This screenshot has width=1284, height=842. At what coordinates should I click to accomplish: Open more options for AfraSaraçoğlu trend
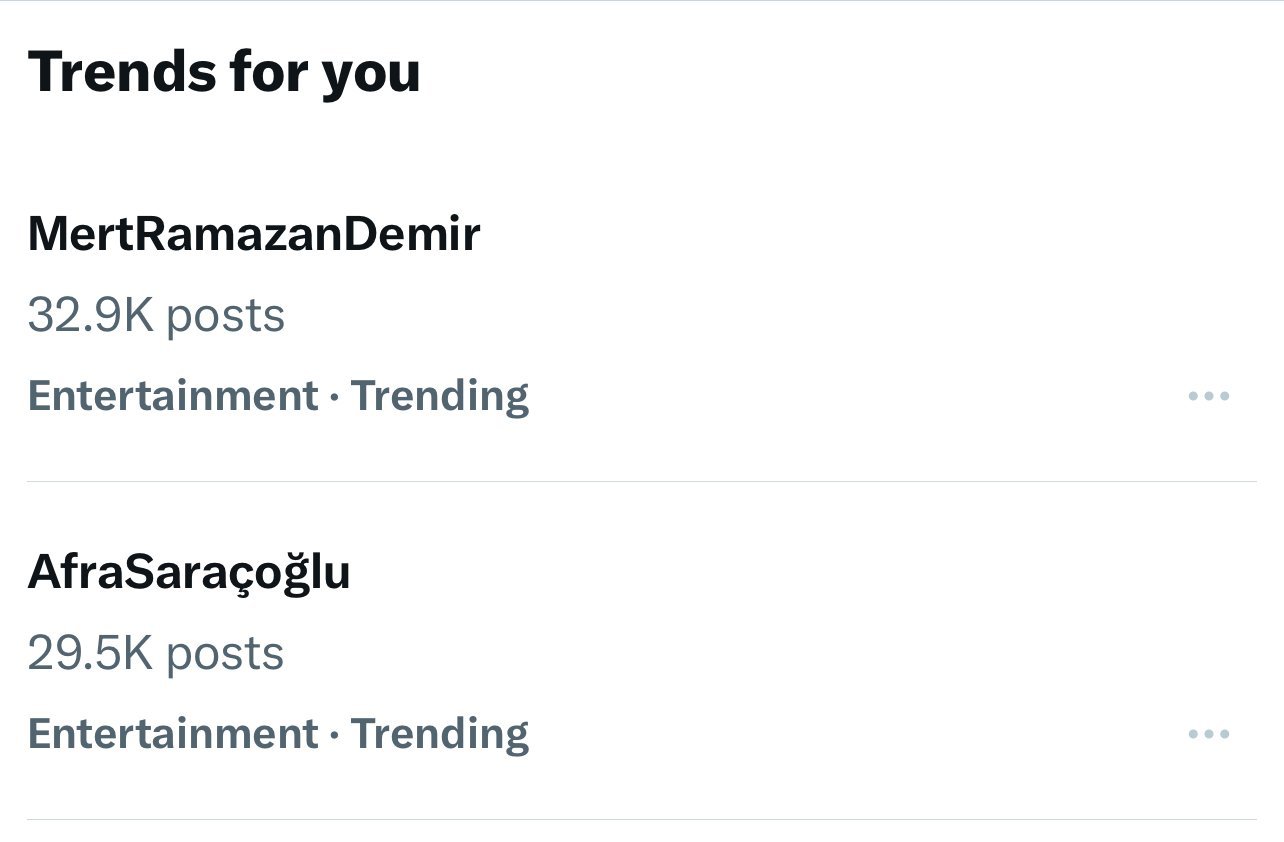pos(1208,734)
